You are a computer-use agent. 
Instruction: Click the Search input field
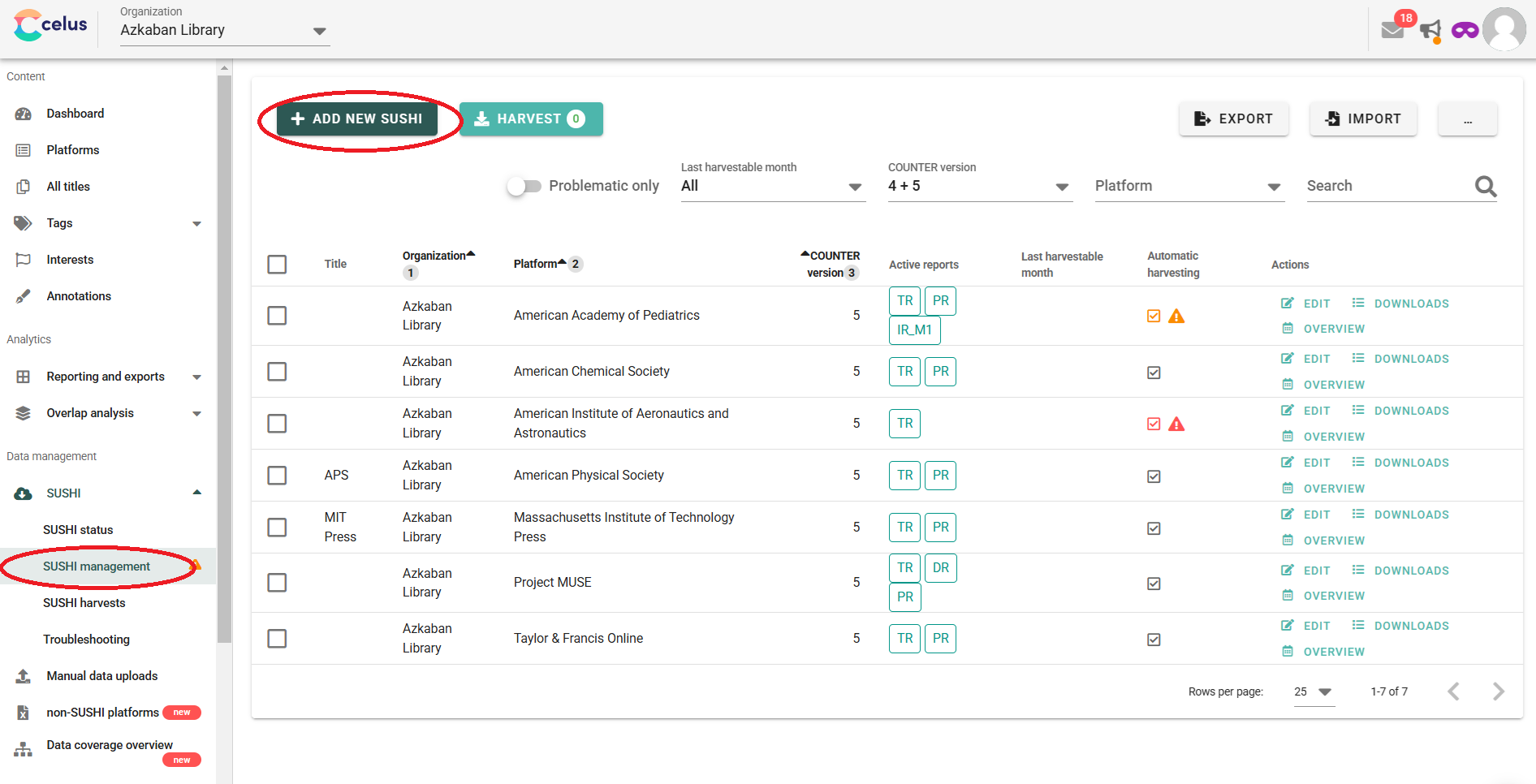click(x=1388, y=186)
